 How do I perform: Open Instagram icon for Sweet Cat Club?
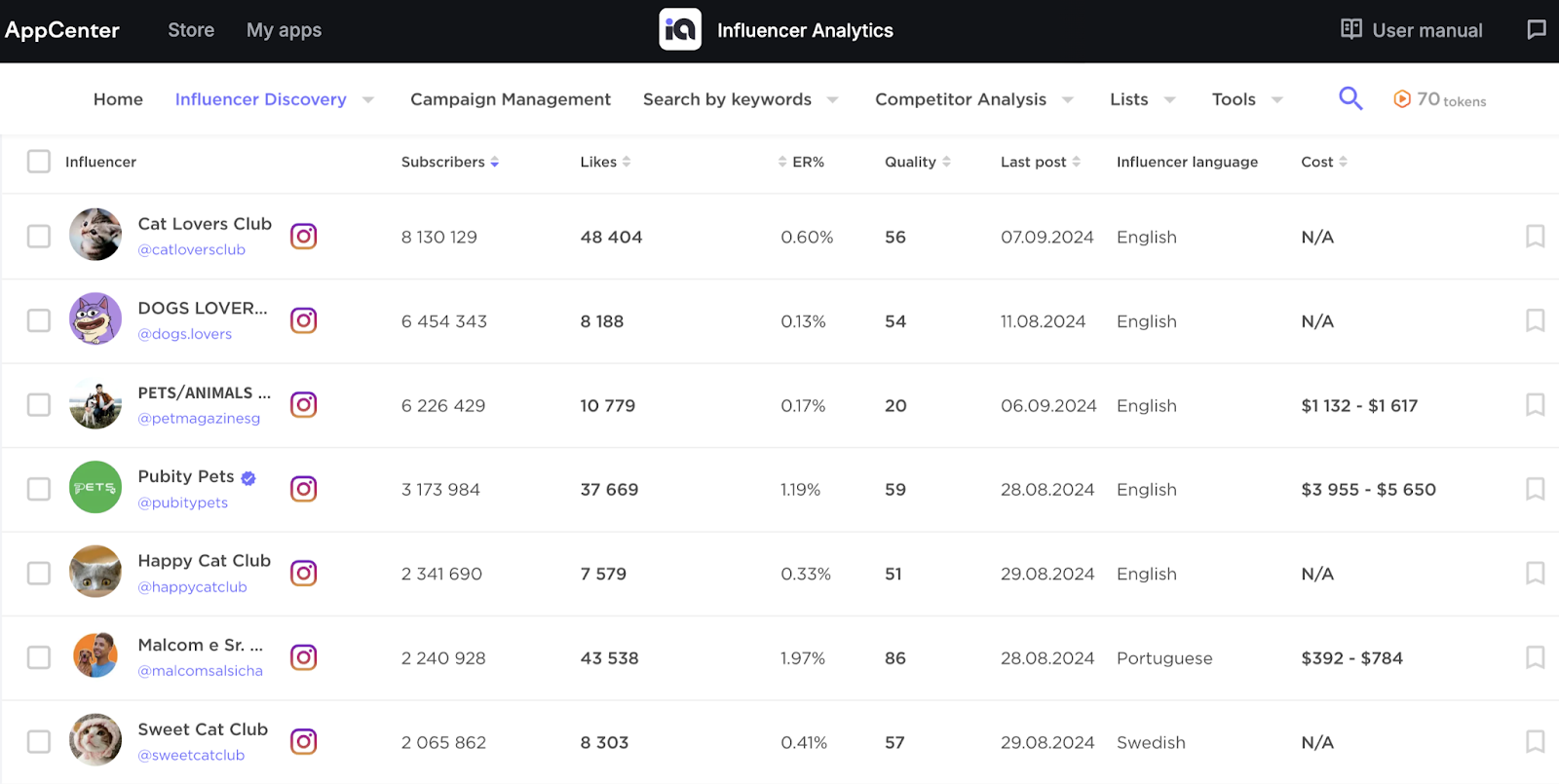tap(304, 741)
